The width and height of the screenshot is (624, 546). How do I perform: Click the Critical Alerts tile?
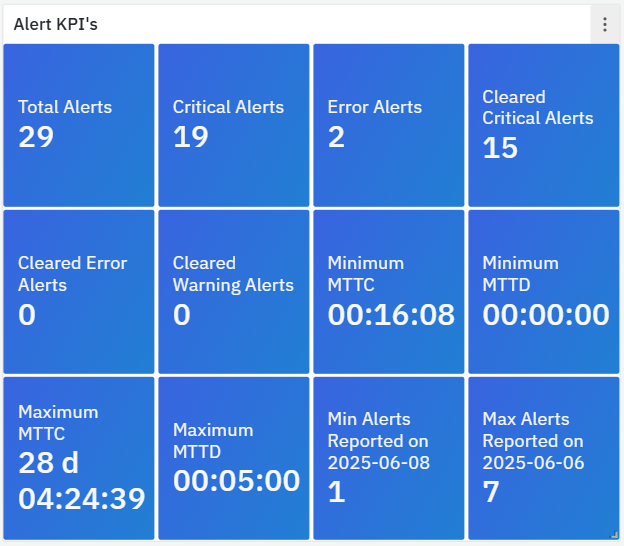[234, 125]
